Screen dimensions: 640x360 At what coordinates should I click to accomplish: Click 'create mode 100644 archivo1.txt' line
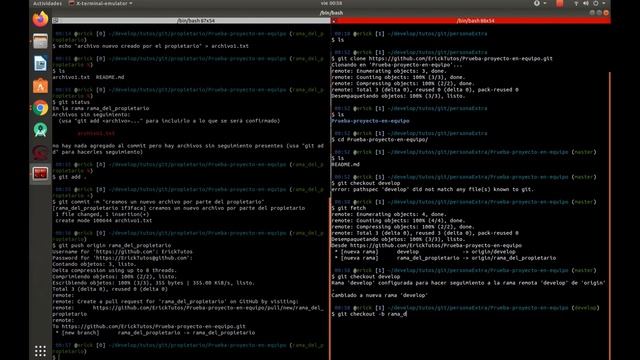click(104, 220)
